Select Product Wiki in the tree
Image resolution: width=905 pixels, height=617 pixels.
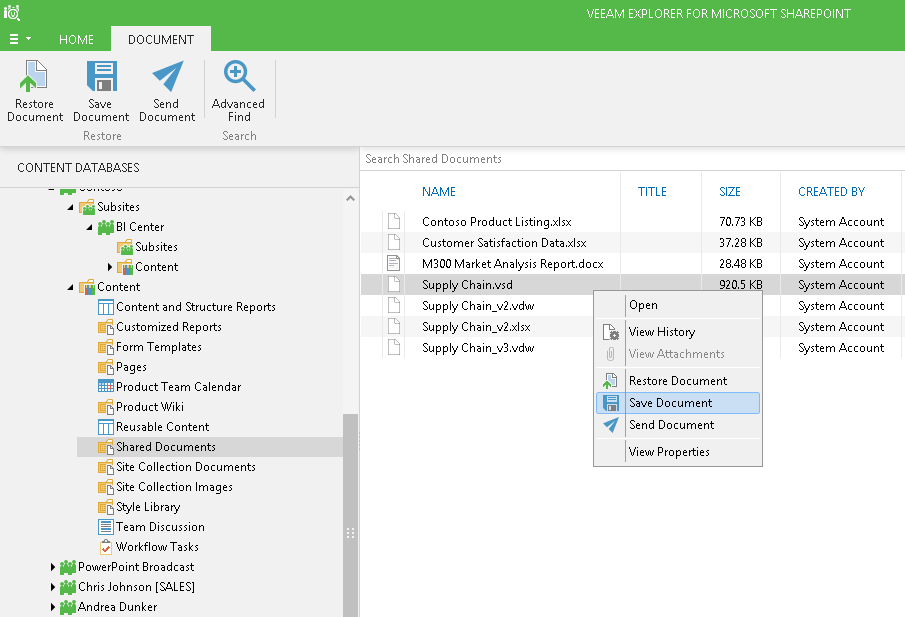149,407
